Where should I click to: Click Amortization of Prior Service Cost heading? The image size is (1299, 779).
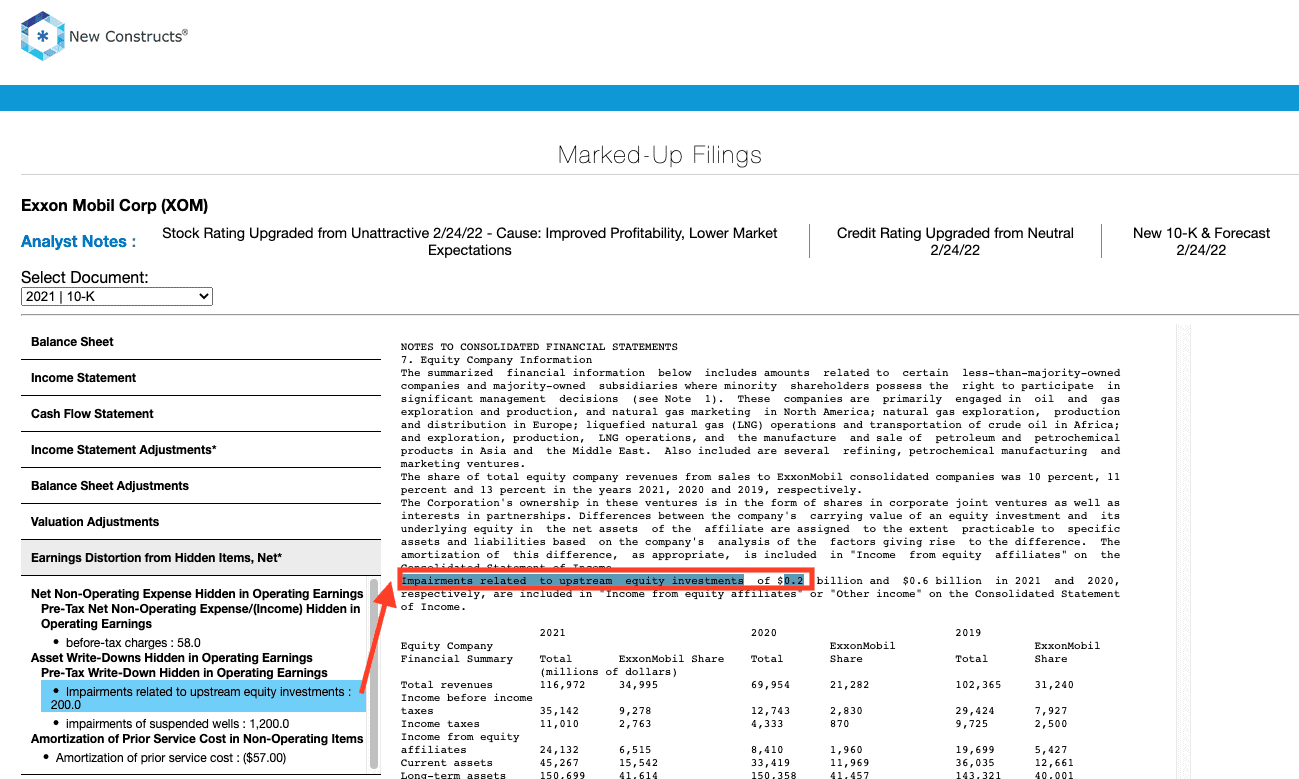click(x=197, y=739)
